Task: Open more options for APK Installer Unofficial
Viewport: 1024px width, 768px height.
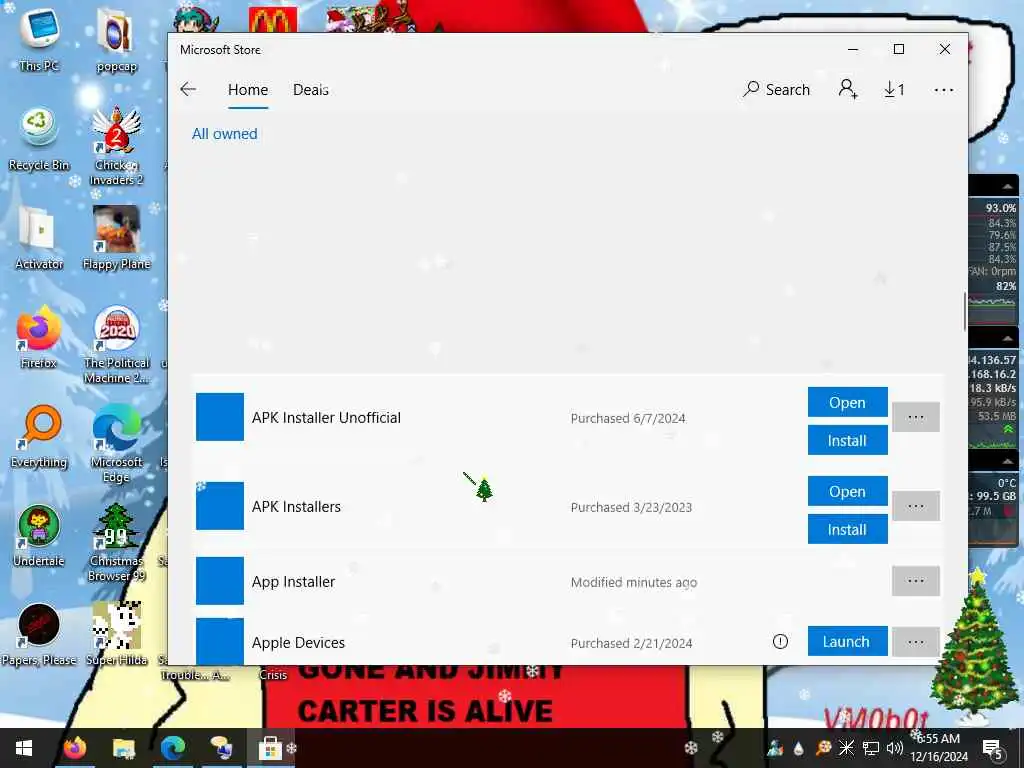Action: [x=916, y=417]
